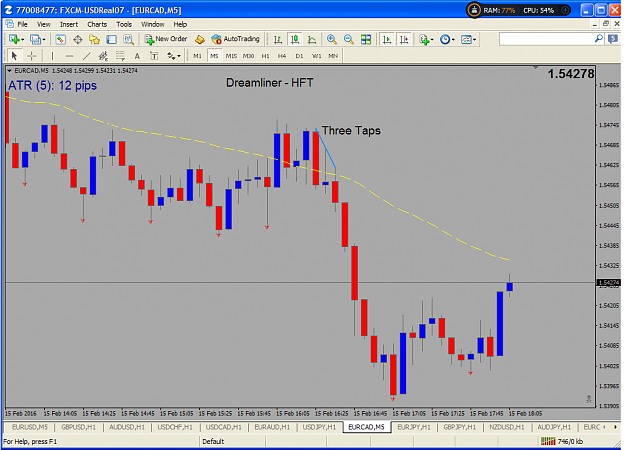Tile windows with the grid icon
The image size is (625, 450).
366,39
